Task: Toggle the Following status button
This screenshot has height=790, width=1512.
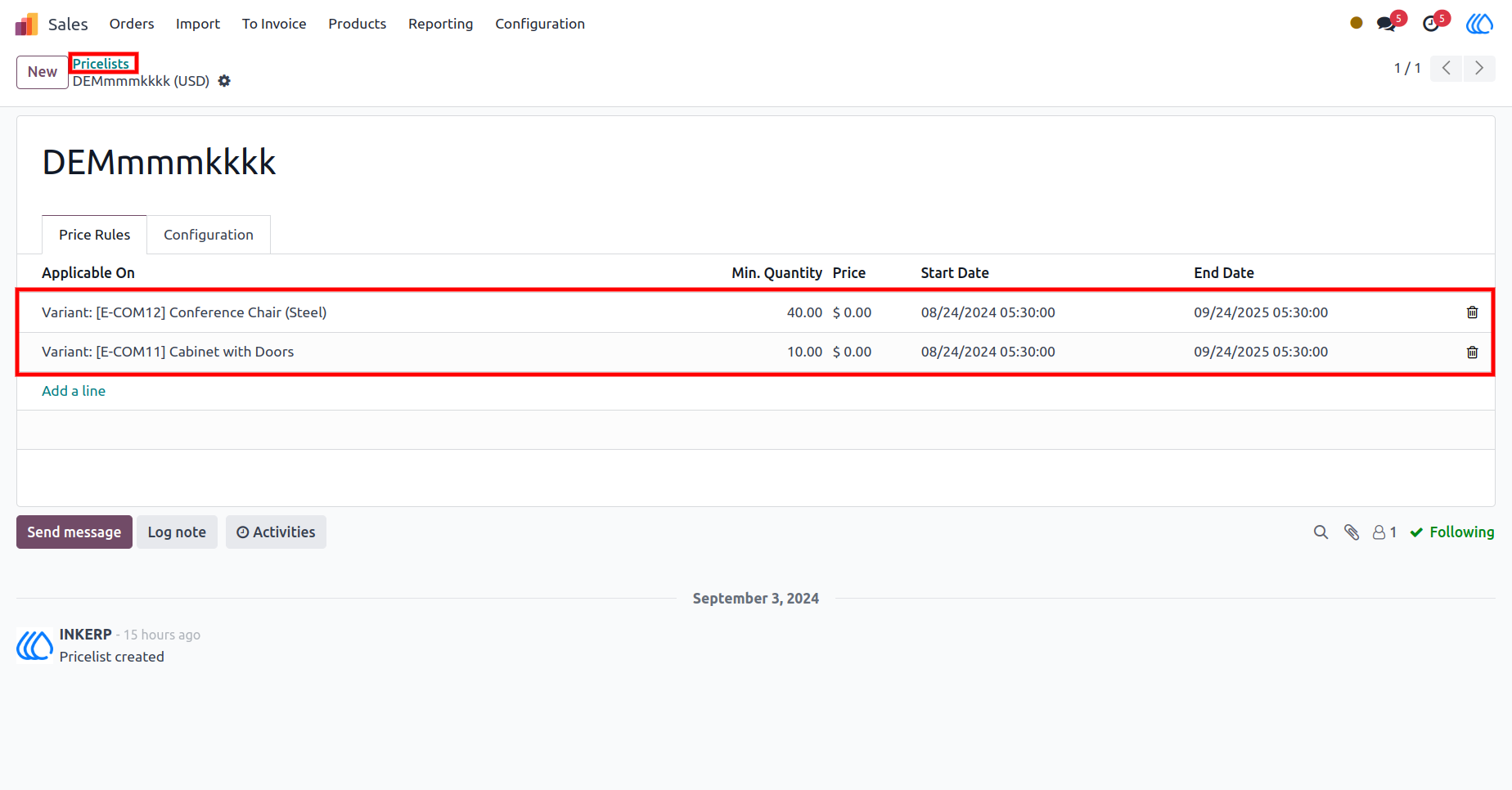Action: click(1452, 532)
